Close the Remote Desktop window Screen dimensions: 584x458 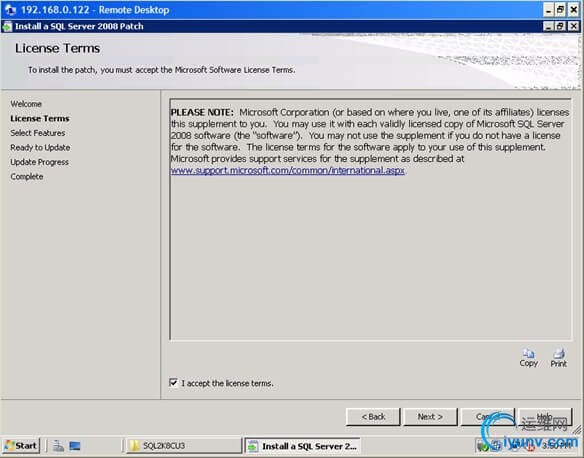(574, 10)
